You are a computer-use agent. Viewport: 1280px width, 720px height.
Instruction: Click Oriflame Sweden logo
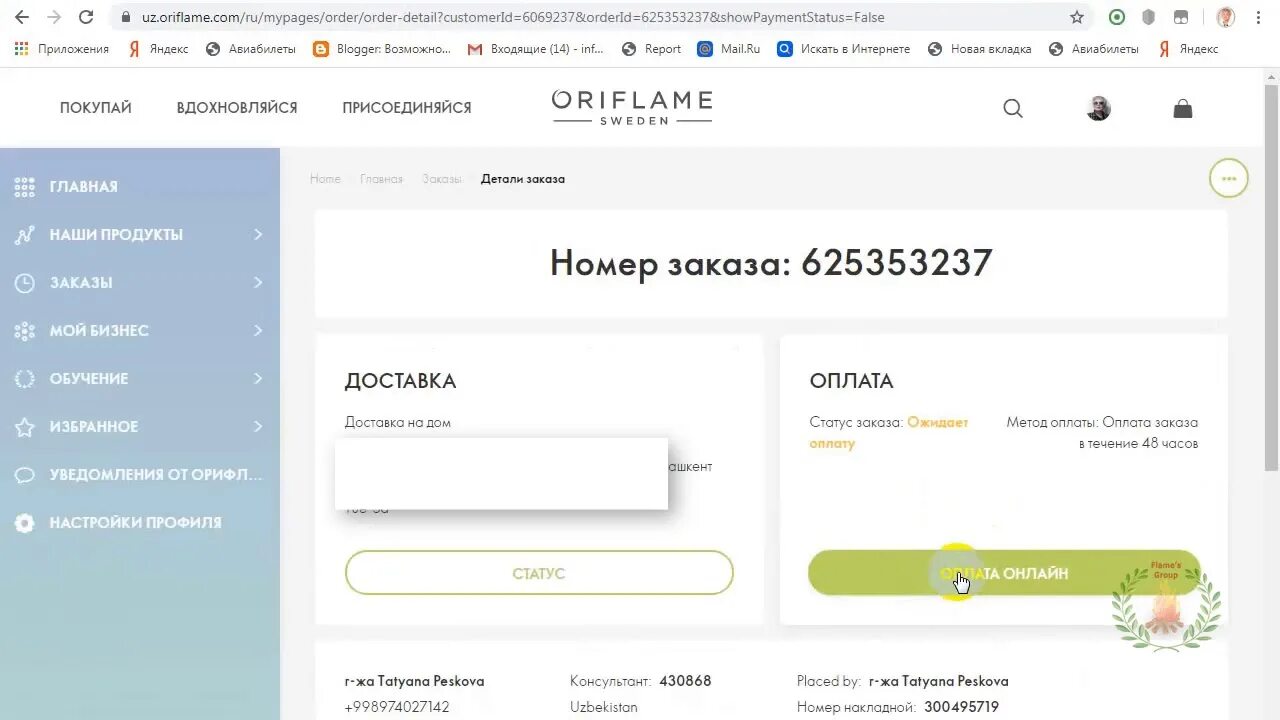coord(632,107)
